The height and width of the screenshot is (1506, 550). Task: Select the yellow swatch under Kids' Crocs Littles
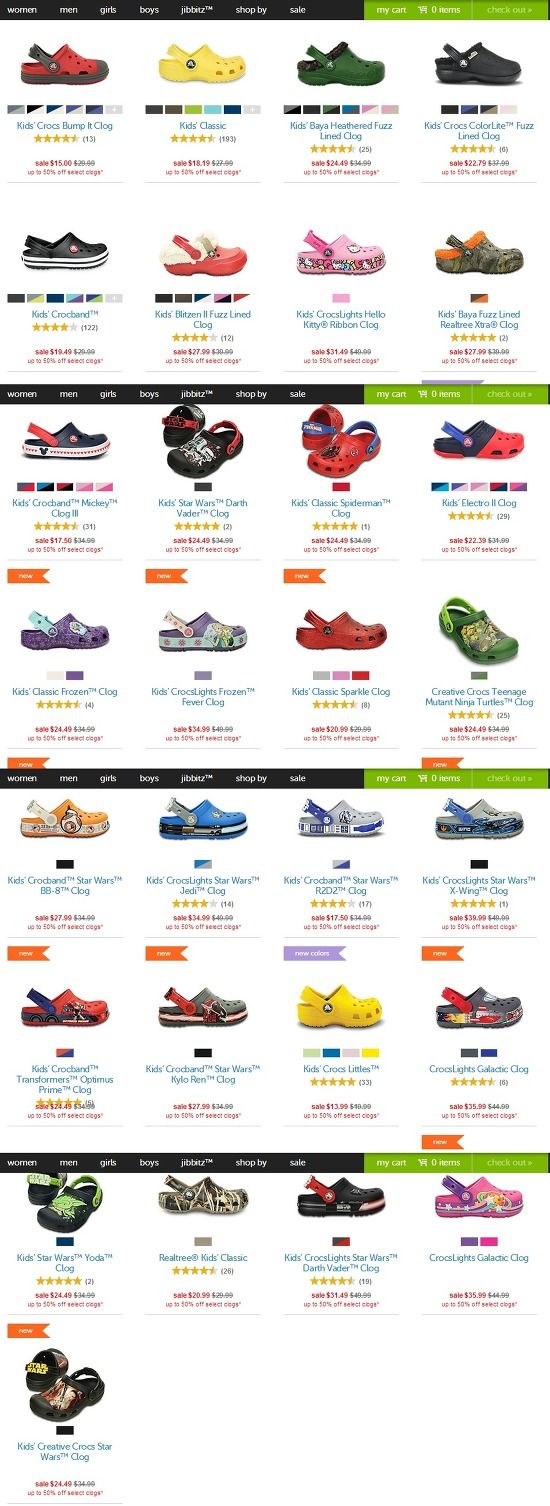coord(370,1053)
